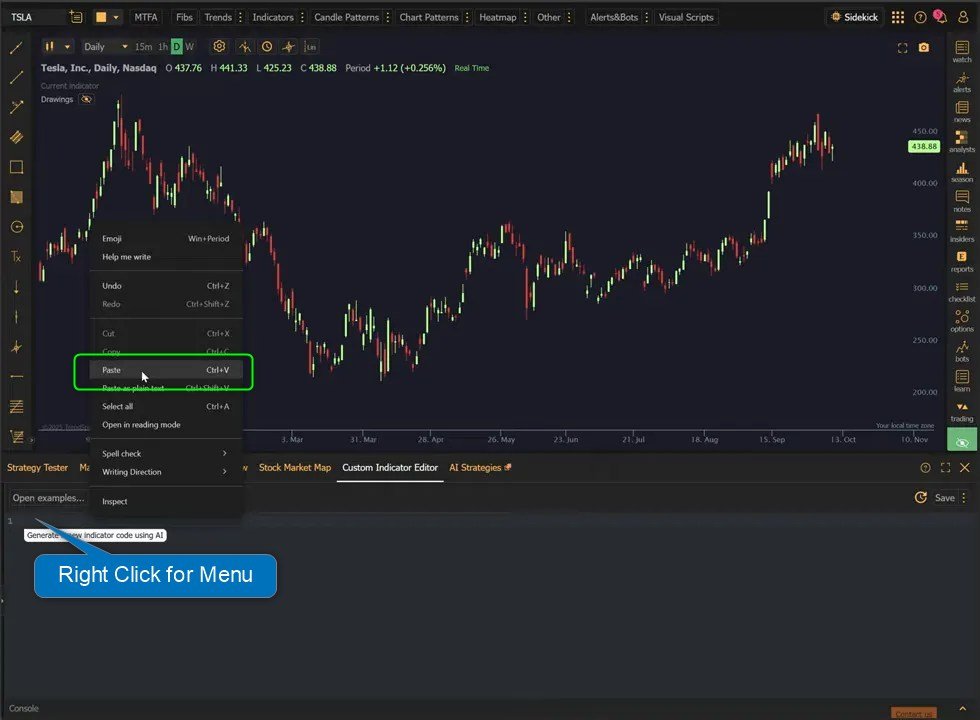Select the circle drawing tool
Screen dimensions: 980x720
16,227
